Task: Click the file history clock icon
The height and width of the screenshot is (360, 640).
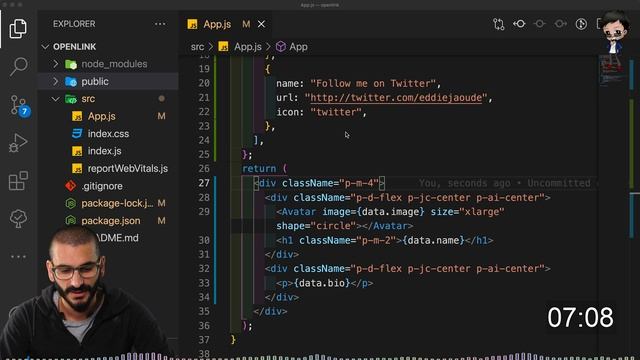Action: coord(581,24)
